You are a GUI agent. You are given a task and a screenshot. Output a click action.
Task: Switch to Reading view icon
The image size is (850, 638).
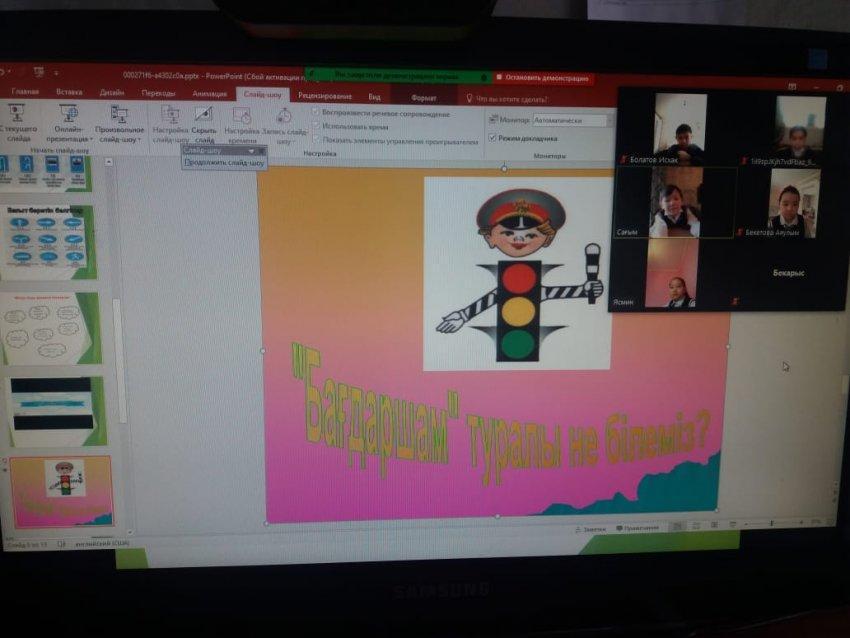[714, 525]
